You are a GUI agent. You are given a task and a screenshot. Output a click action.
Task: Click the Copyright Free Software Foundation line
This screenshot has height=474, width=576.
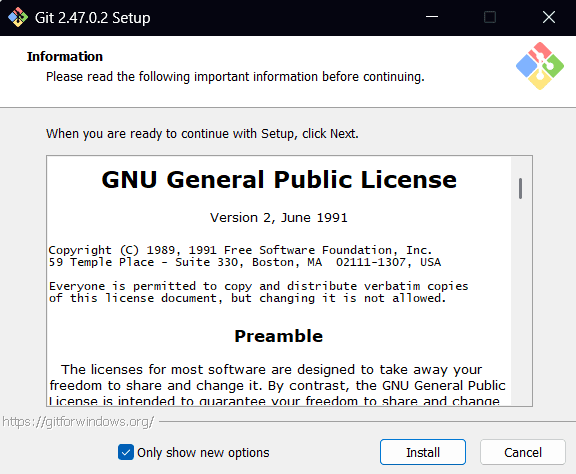(240, 250)
